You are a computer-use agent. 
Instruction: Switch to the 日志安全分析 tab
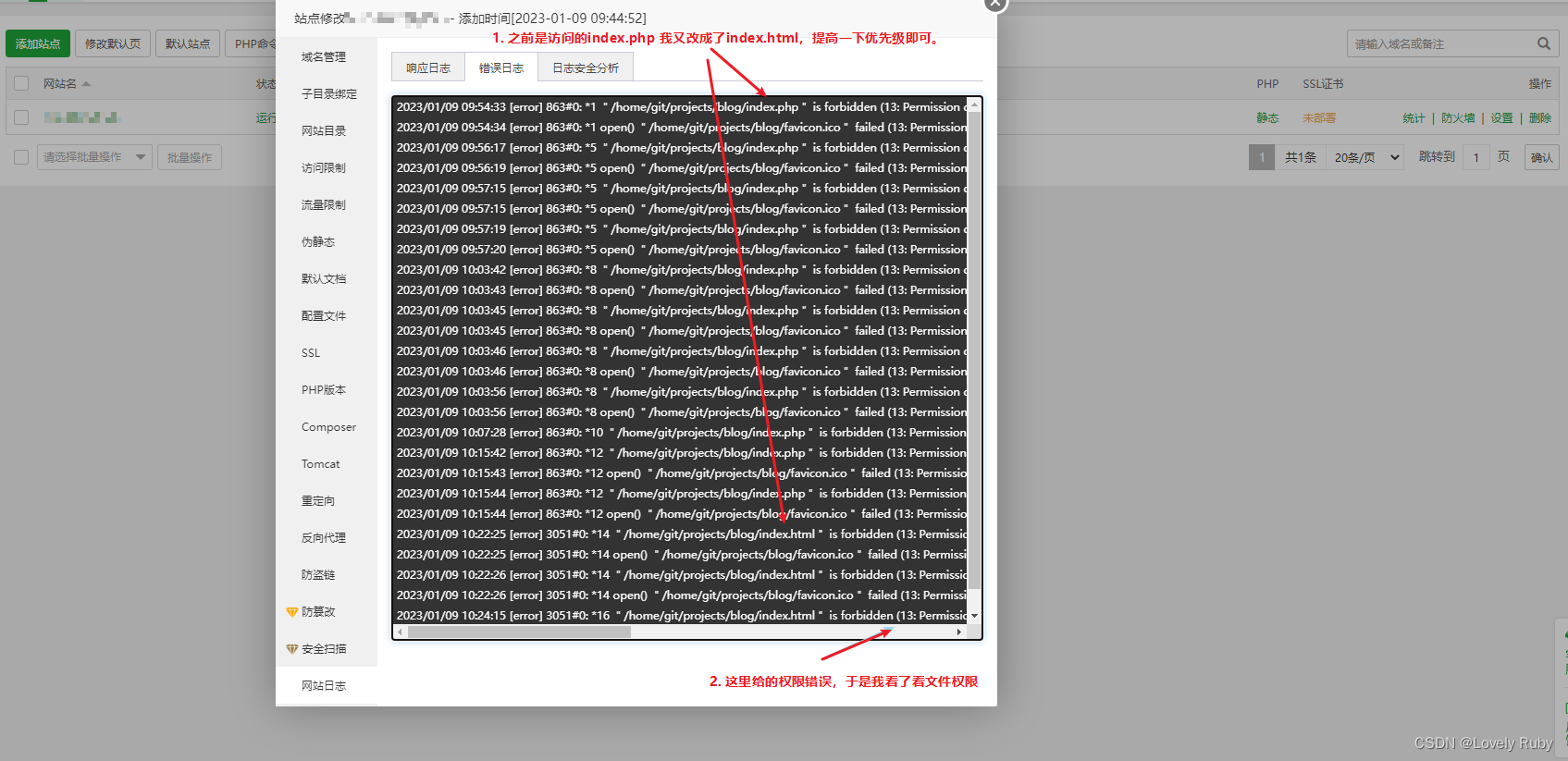(x=586, y=68)
